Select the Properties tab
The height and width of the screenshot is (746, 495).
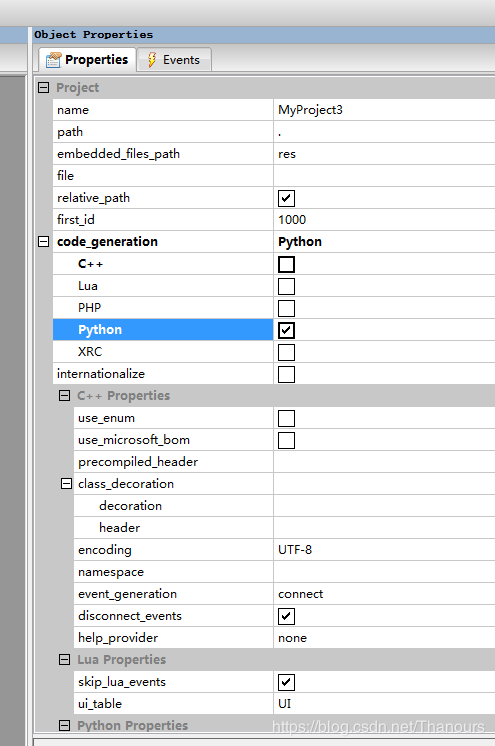88,60
